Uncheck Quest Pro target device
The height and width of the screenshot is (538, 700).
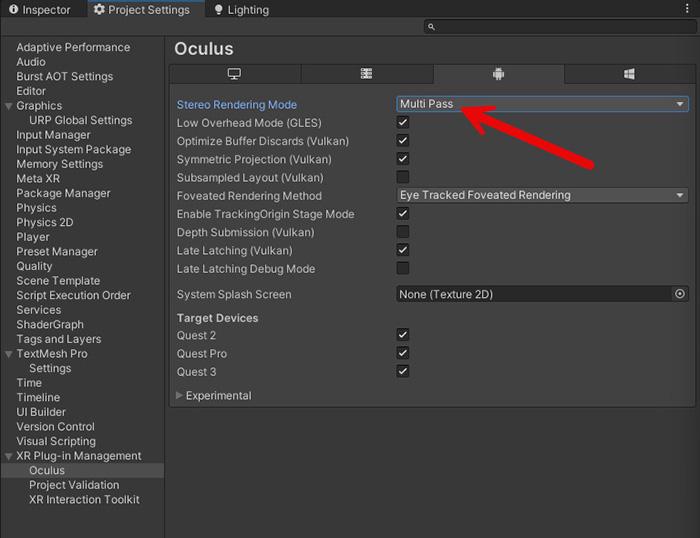pyautogui.click(x=403, y=353)
